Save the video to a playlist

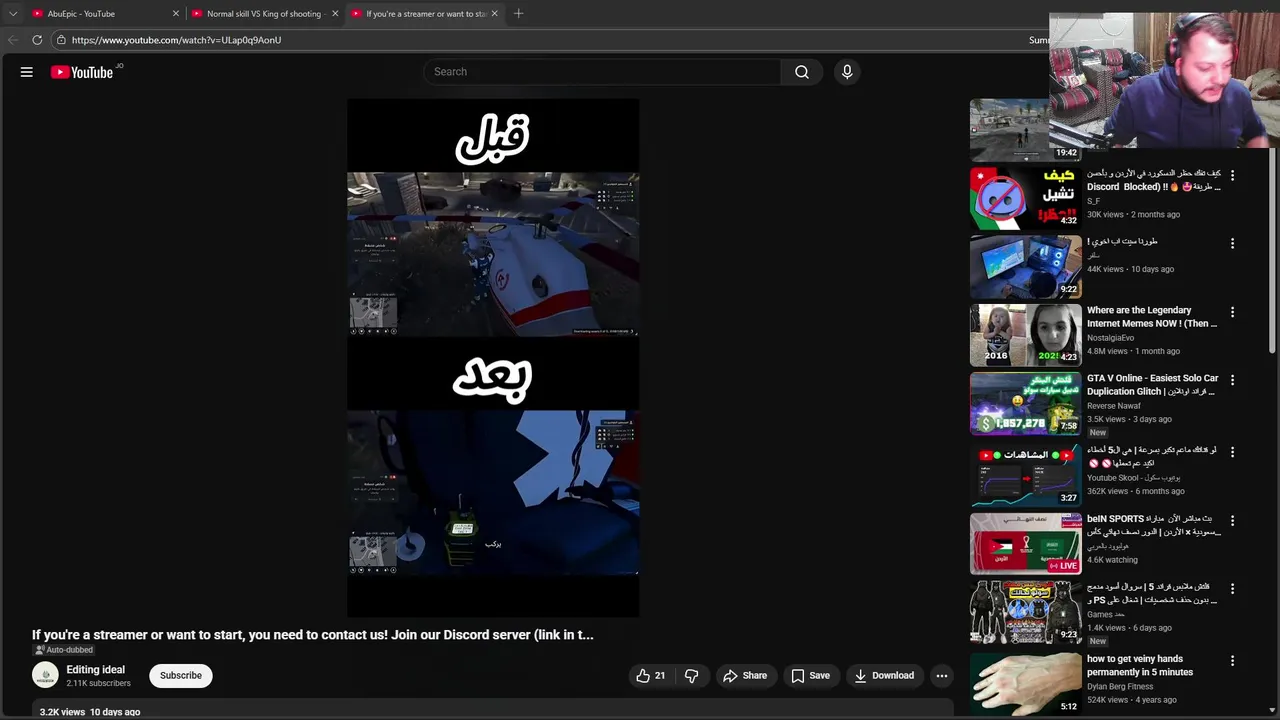coord(810,676)
